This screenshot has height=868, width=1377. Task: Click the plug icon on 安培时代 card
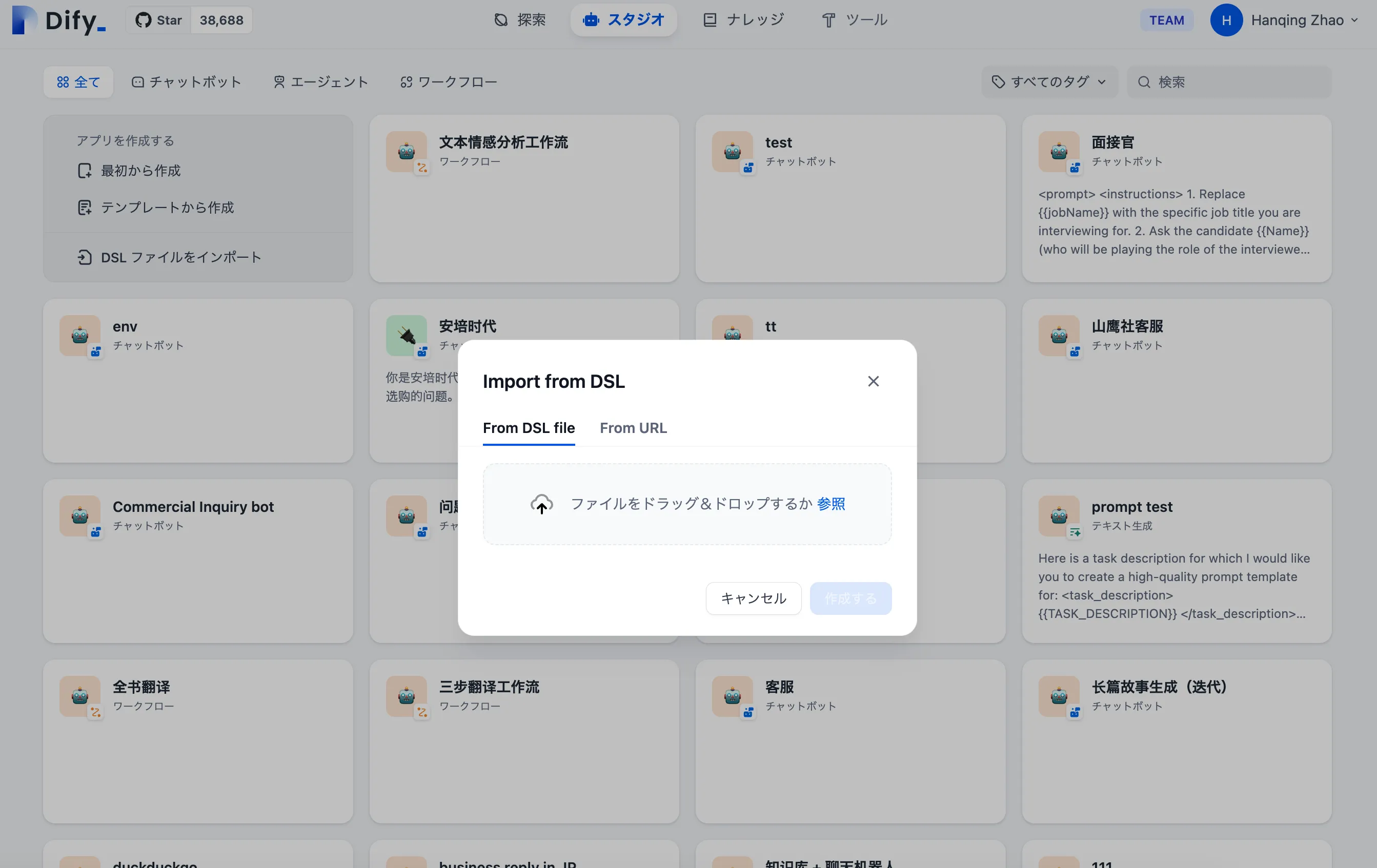click(406, 336)
